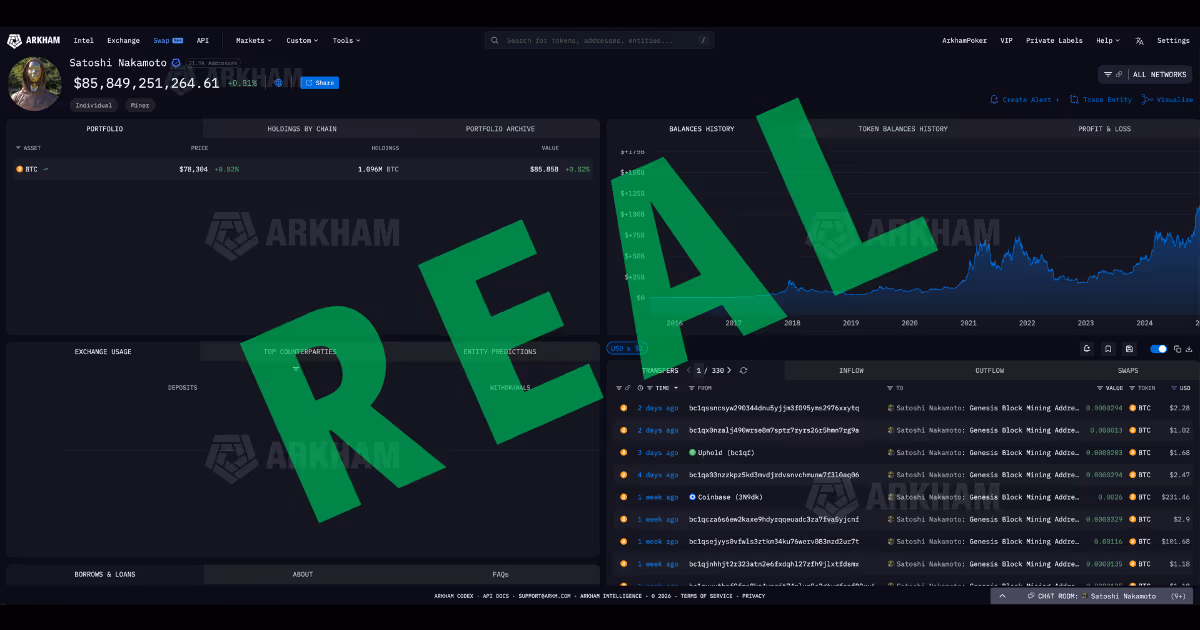Open the language translate icon
The width and height of the screenshot is (1200, 630).
point(1139,41)
